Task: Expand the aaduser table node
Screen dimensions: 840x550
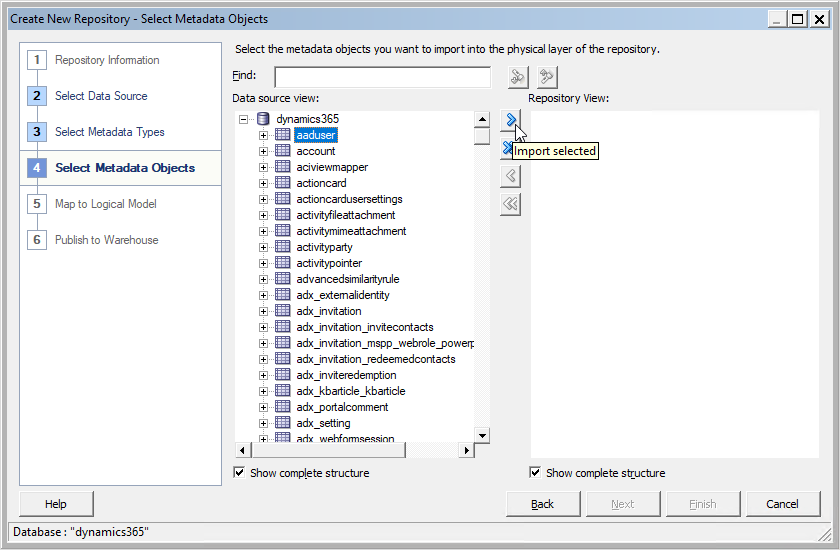Action: pos(264,135)
